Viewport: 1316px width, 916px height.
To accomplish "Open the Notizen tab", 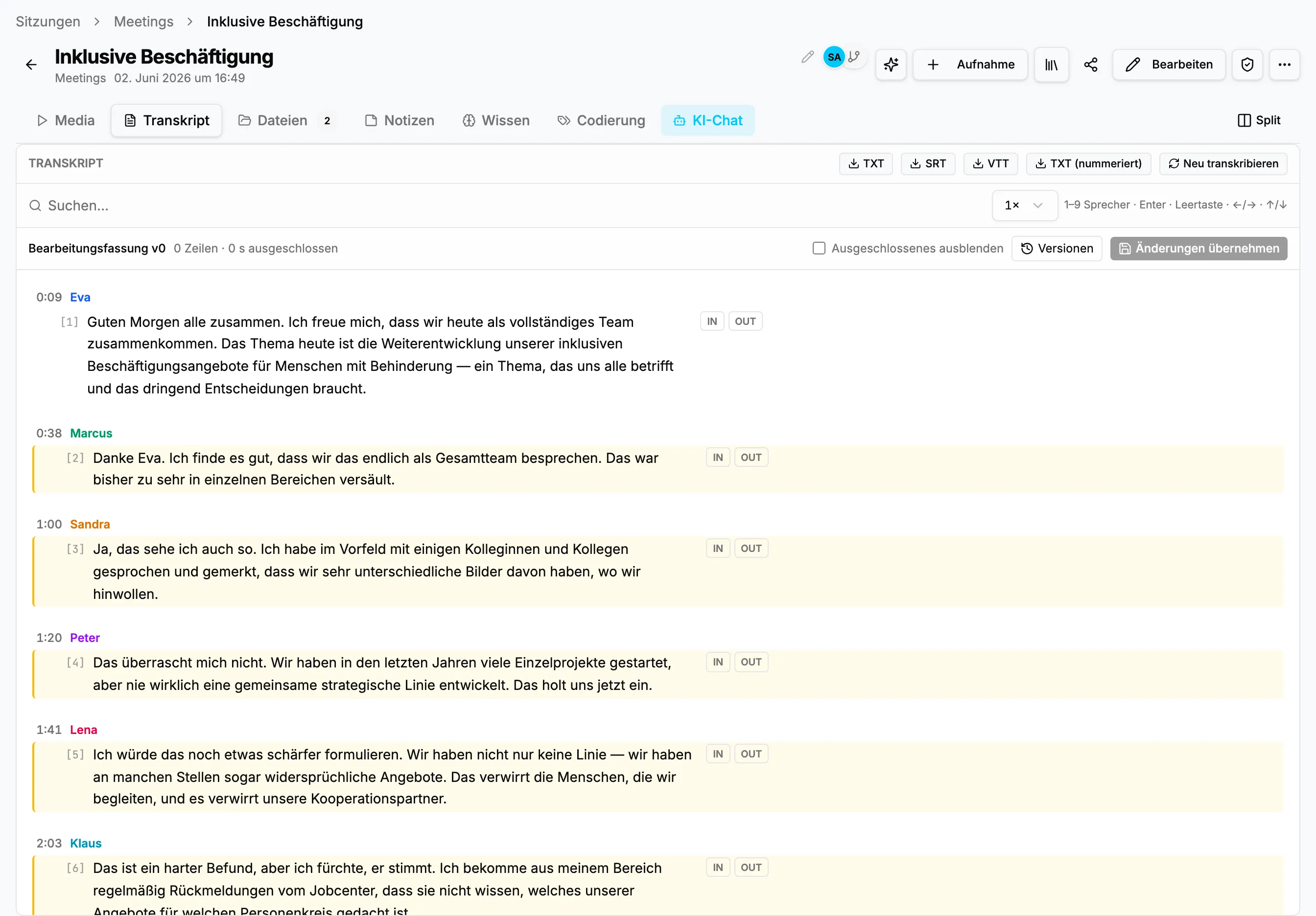I will click(x=399, y=120).
